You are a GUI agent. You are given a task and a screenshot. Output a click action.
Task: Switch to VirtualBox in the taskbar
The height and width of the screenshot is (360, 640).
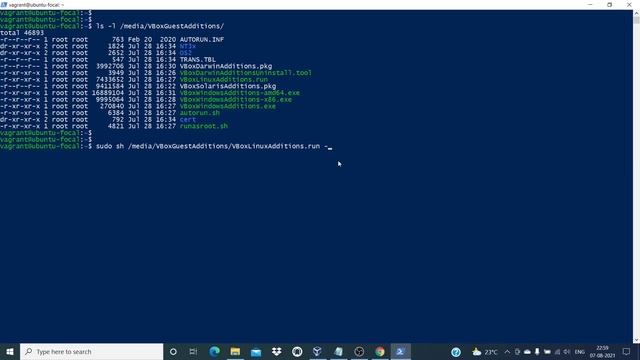coord(318,351)
